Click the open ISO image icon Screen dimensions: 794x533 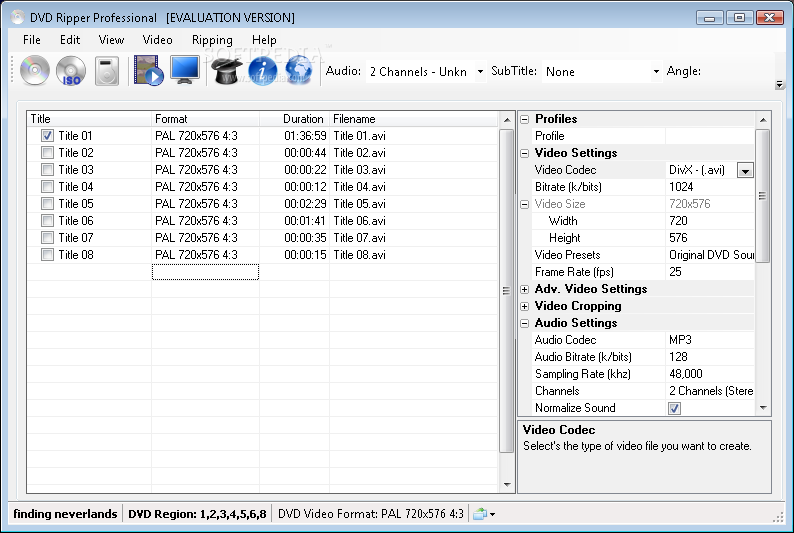point(71,70)
